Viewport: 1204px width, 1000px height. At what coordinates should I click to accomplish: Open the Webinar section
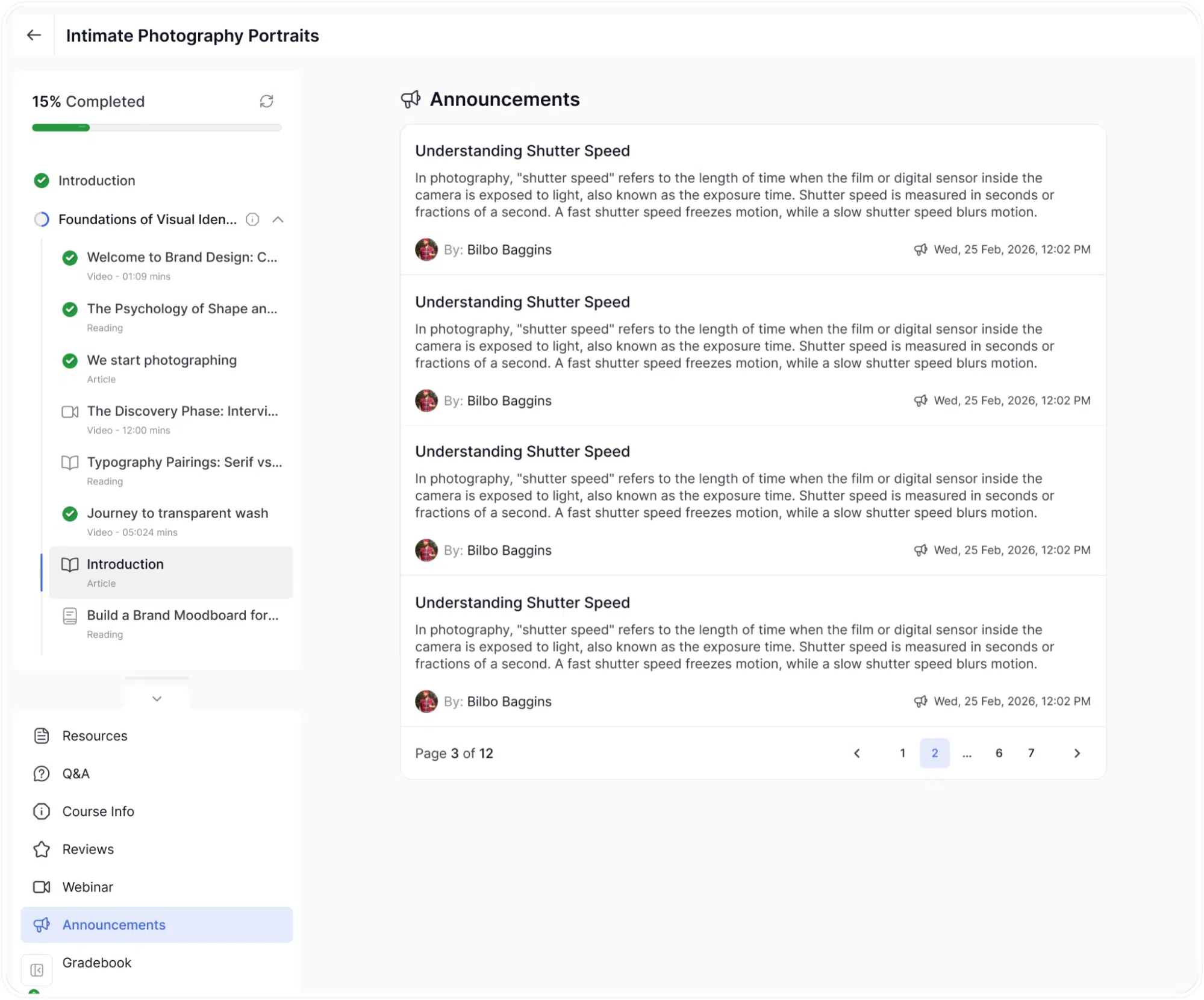pos(88,887)
